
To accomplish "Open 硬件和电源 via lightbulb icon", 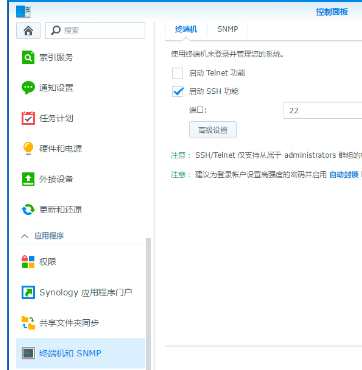I will (28, 149).
